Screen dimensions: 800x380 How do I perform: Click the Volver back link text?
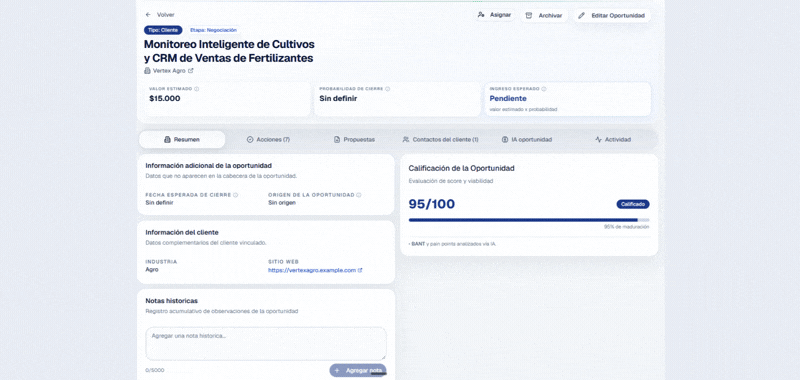(165, 15)
